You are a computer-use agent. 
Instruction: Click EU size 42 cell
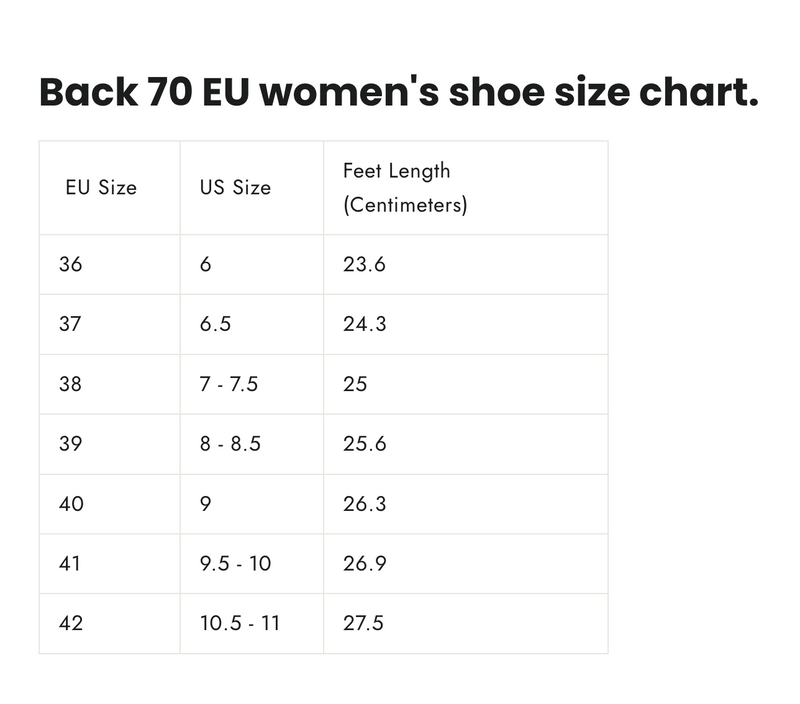[x=71, y=624]
